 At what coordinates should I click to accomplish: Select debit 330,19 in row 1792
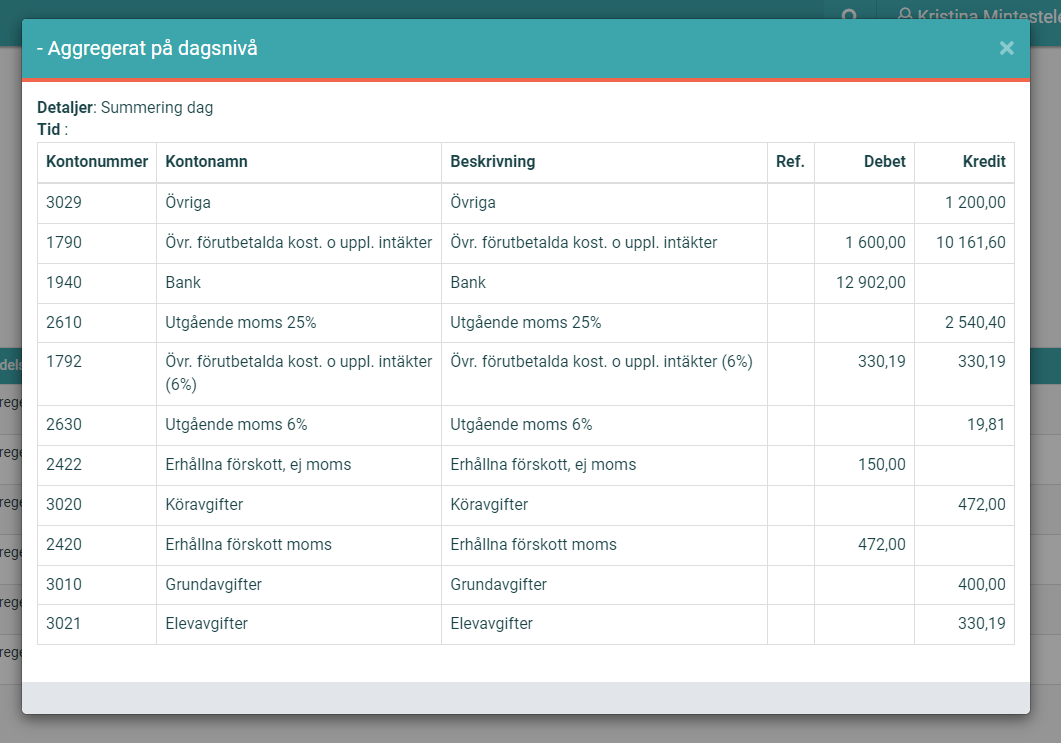pos(882,361)
